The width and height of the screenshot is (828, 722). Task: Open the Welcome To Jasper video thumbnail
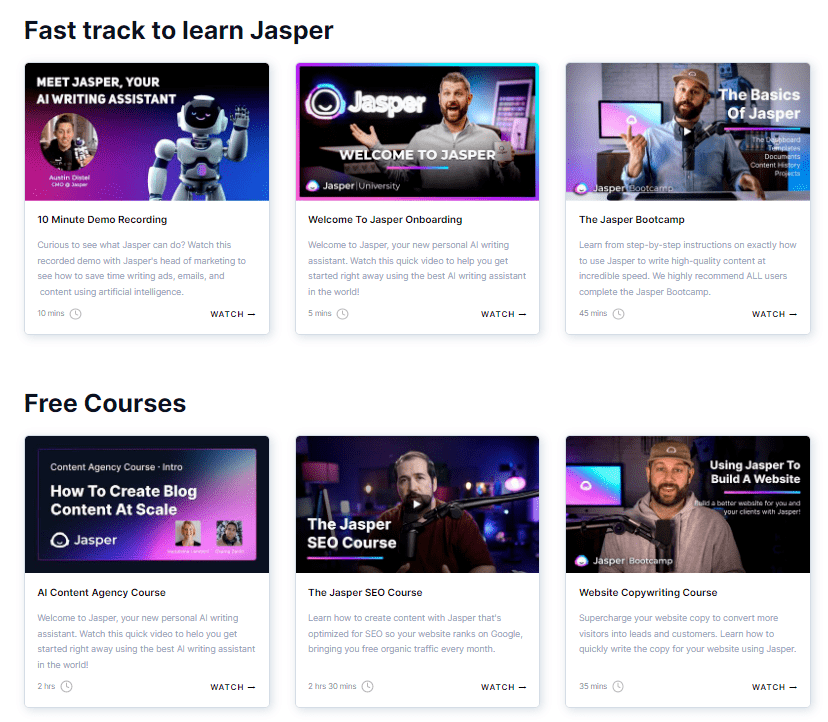point(417,132)
